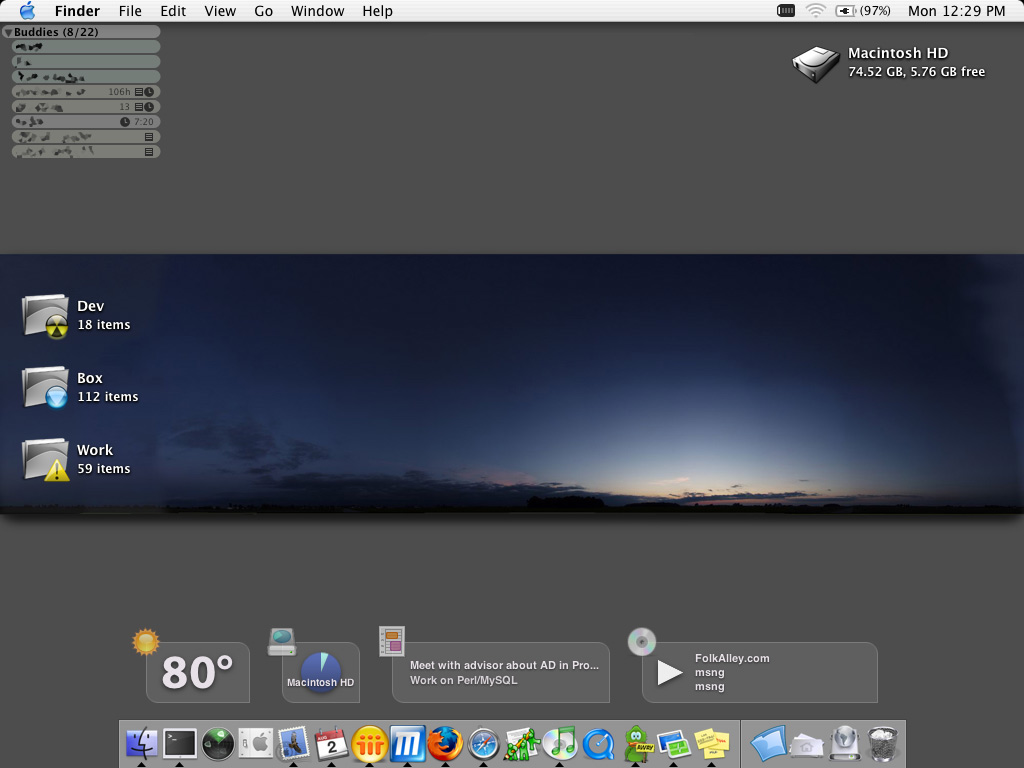The width and height of the screenshot is (1024, 768).
Task: Select the Dev folder on the desktop
Action: point(46,316)
